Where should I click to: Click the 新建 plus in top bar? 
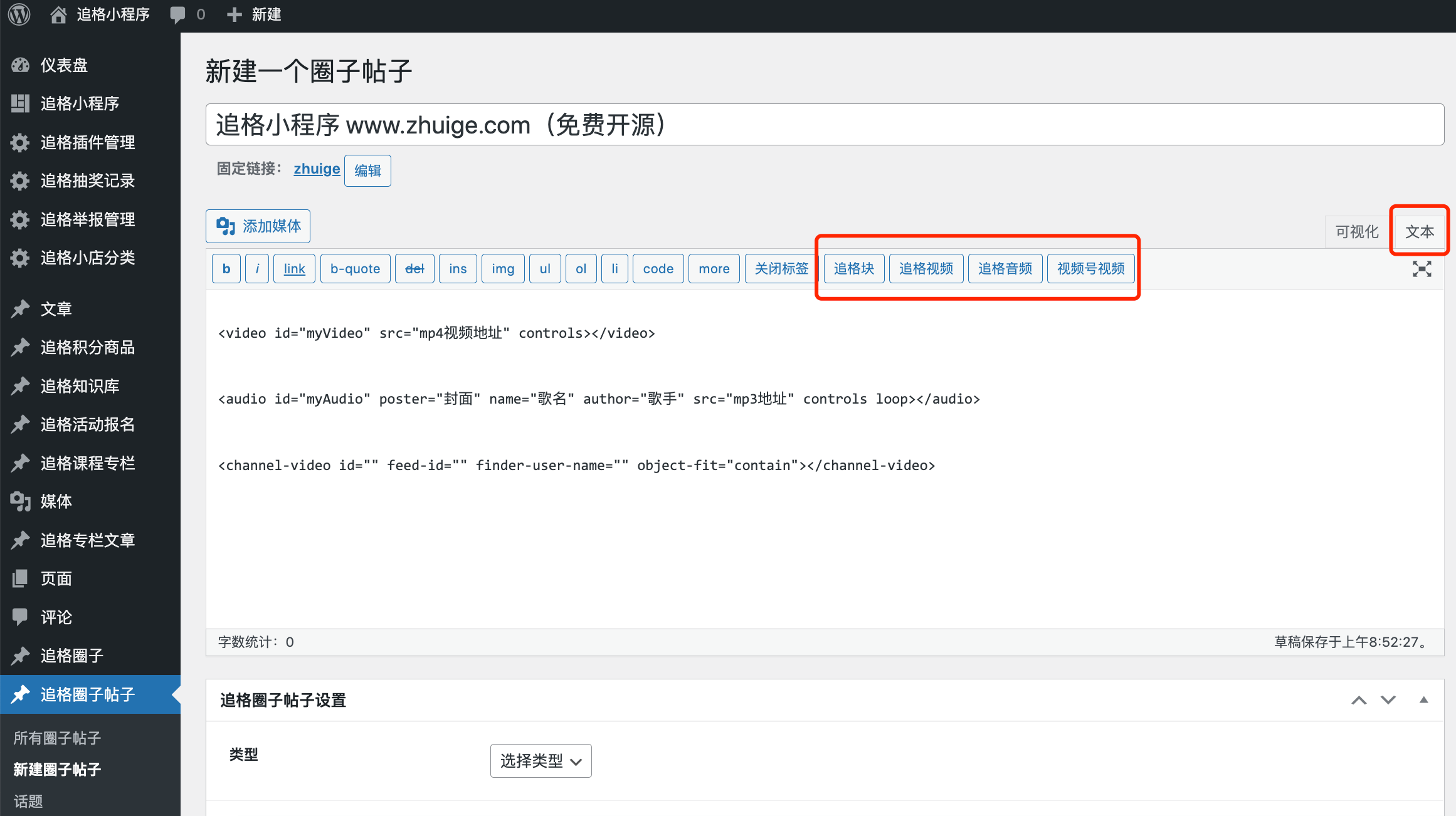coord(254,14)
